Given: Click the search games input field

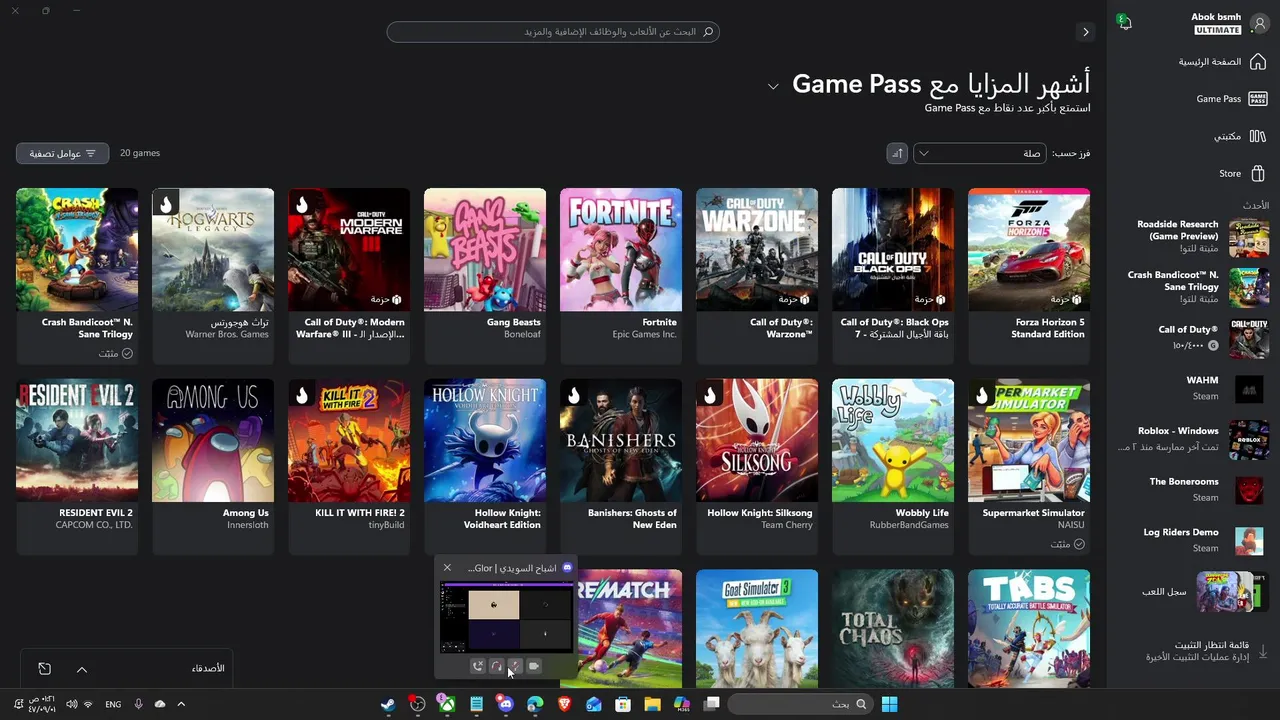Looking at the screenshot, I should pyautogui.click(x=553, y=32).
